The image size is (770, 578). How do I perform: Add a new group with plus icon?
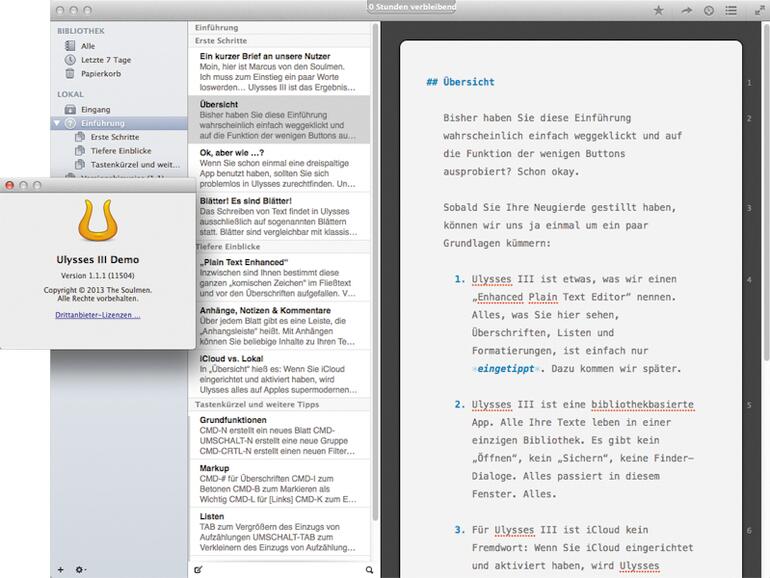click(60, 570)
